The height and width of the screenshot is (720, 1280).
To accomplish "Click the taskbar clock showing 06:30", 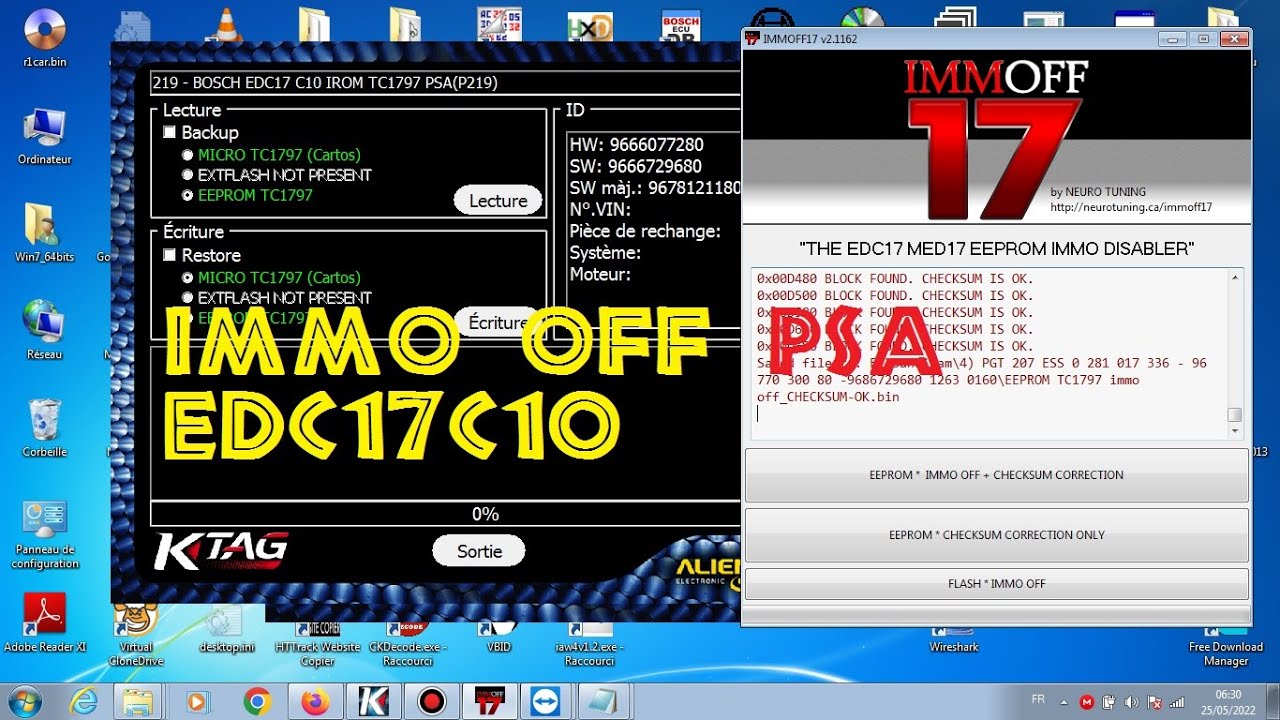I will pos(1229,701).
